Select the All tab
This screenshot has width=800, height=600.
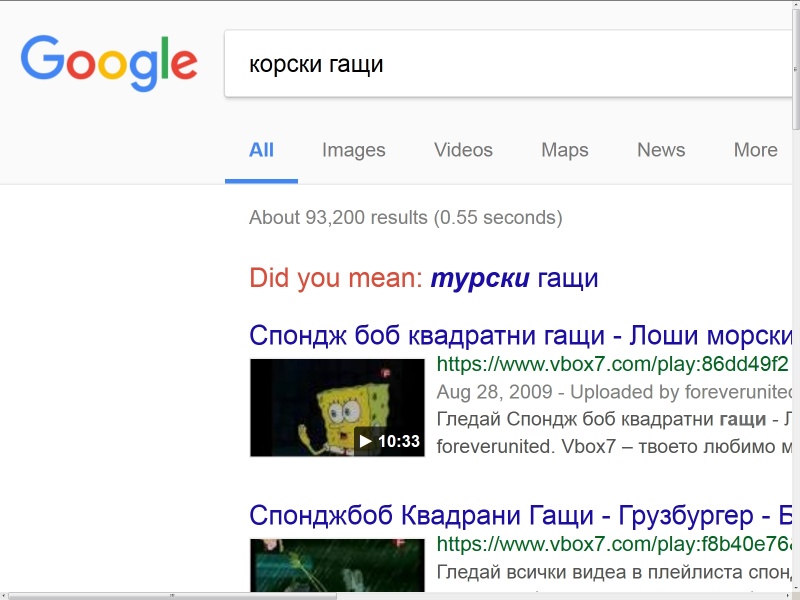click(x=261, y=150)
